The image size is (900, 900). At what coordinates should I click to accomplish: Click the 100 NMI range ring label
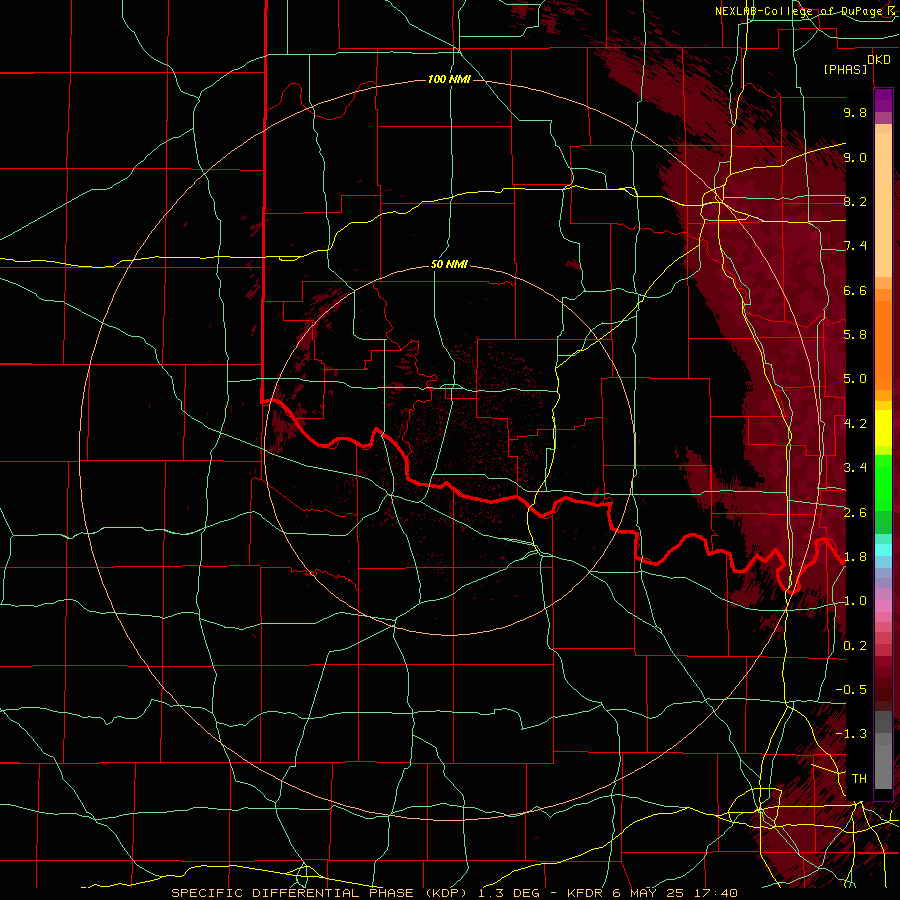click(449, 79)
